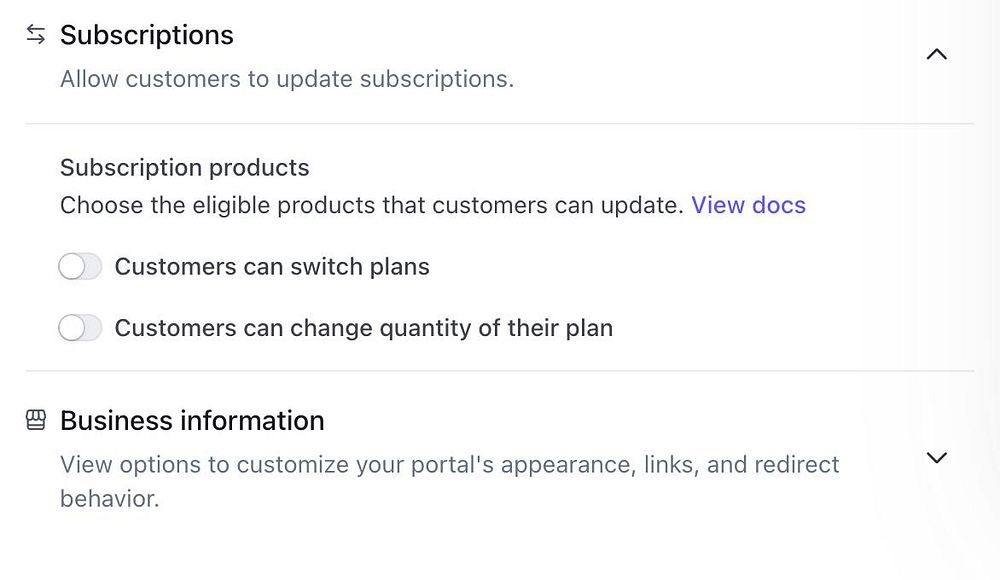Viewport: 1000px width, 580px height.
Task: Toggle Customers can change quantity switch
Action: click(80, 328)
